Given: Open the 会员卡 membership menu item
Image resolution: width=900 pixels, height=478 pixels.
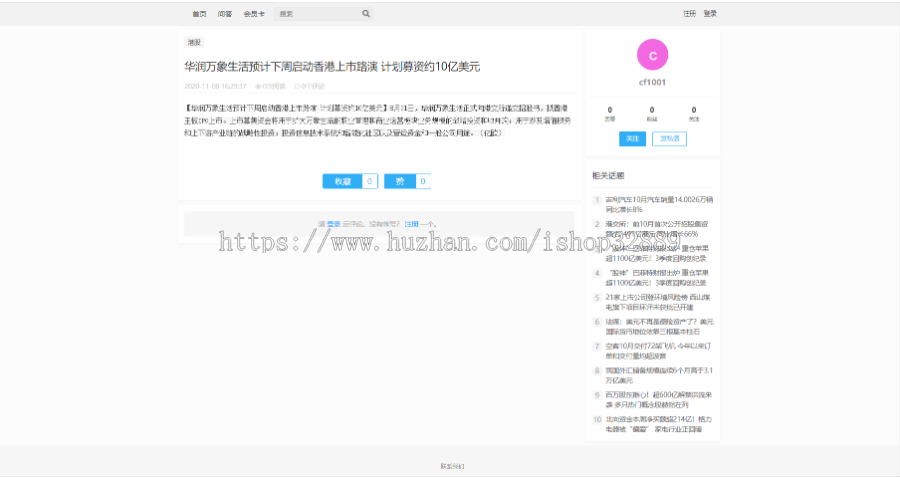Looking at the screenshot, I should pos(254,14).
